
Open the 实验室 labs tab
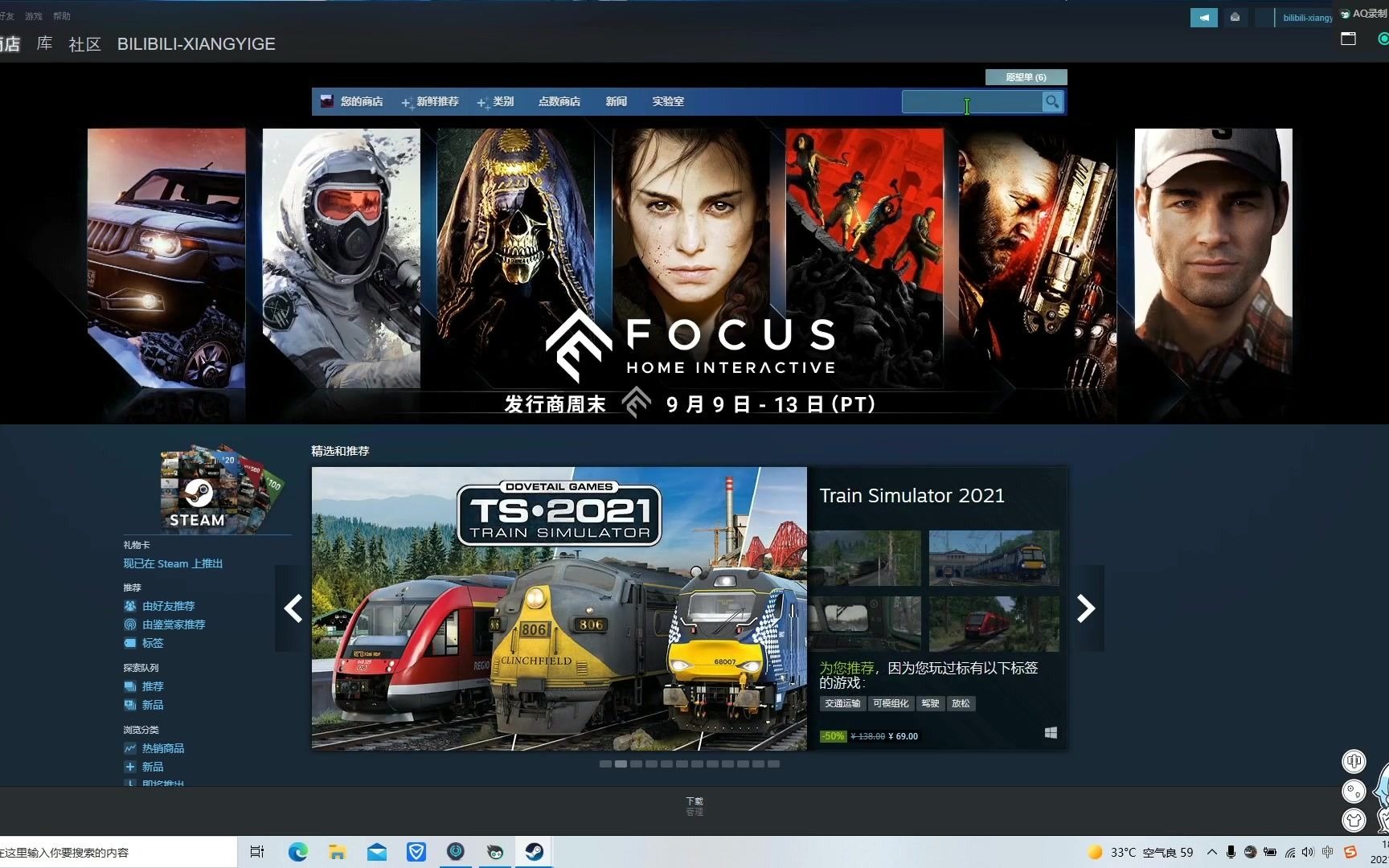[x=668, y=101]
